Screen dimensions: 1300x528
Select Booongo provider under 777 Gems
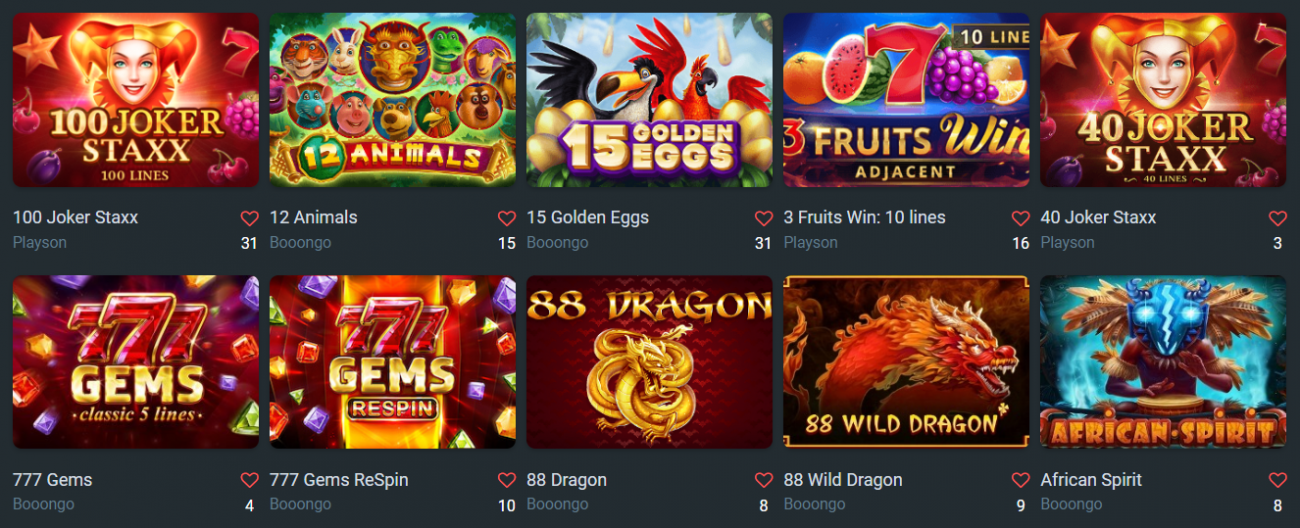tap(44, 505)
